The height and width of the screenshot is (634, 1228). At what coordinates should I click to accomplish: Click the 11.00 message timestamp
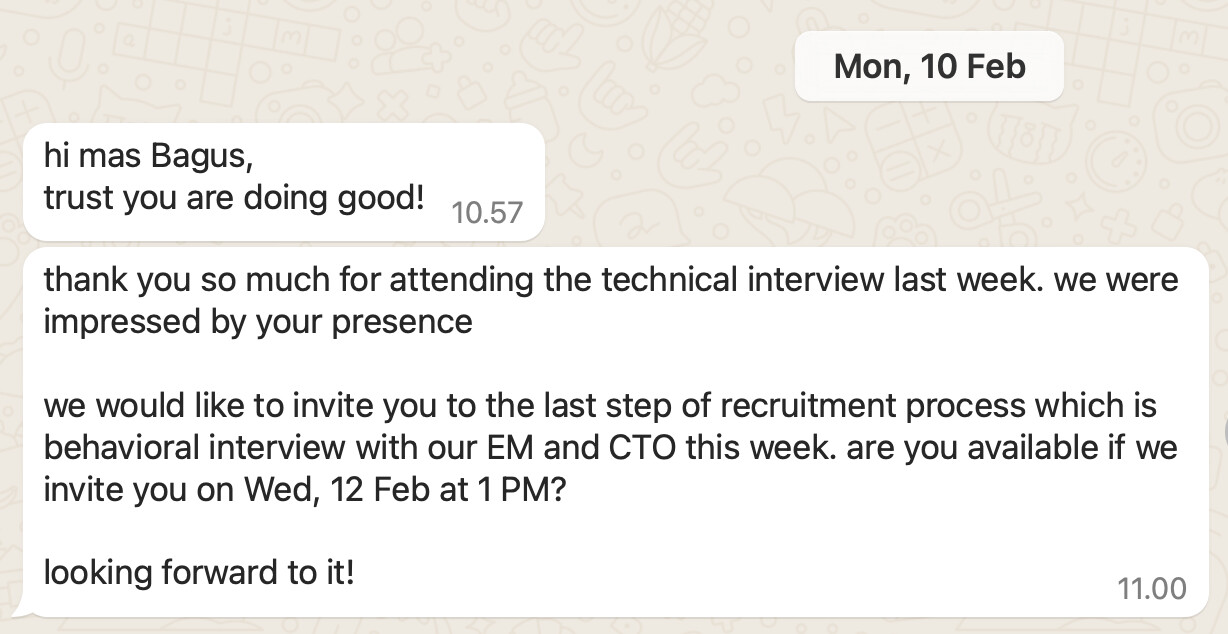(1152, 588)
